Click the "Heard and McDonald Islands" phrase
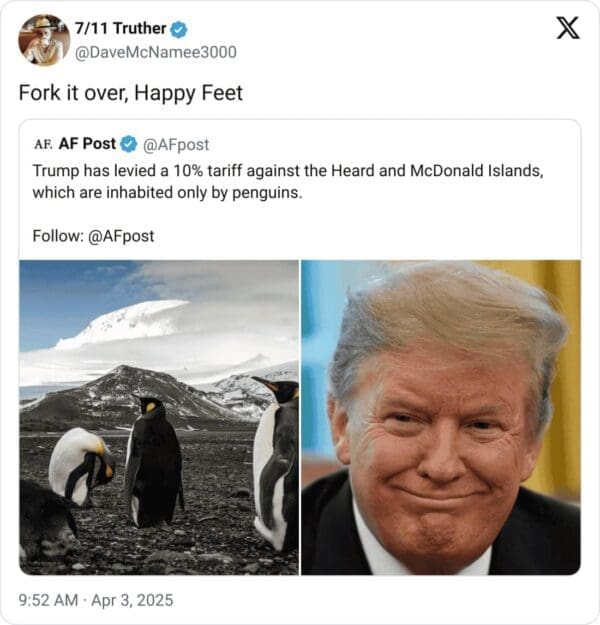 tap(437, 171)
